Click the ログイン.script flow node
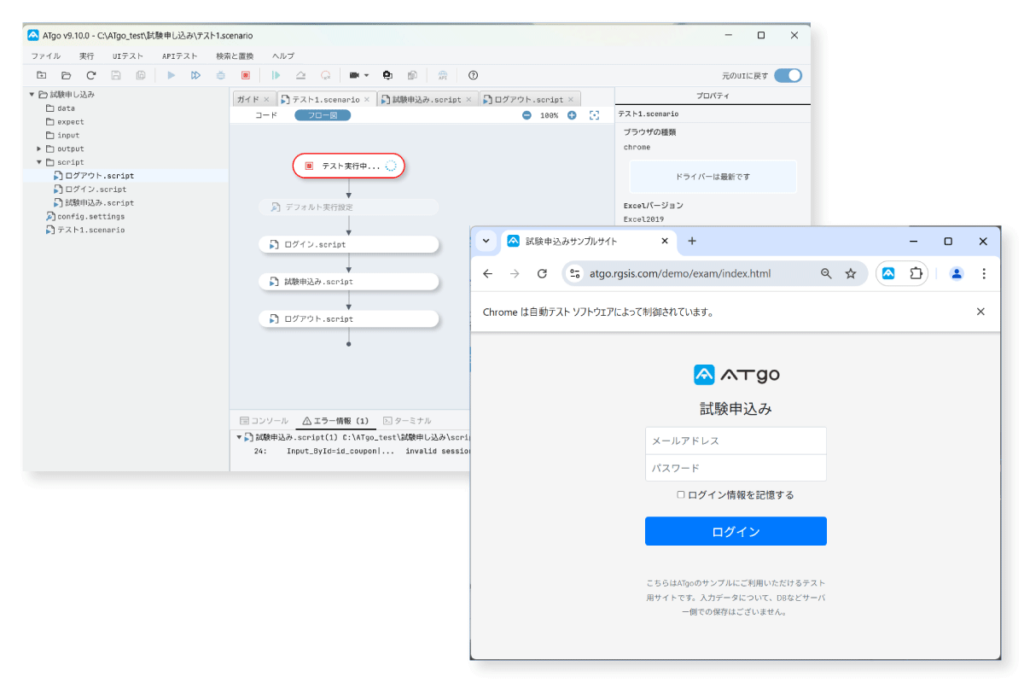1024x683 pixels. click(x=349, y=244)
